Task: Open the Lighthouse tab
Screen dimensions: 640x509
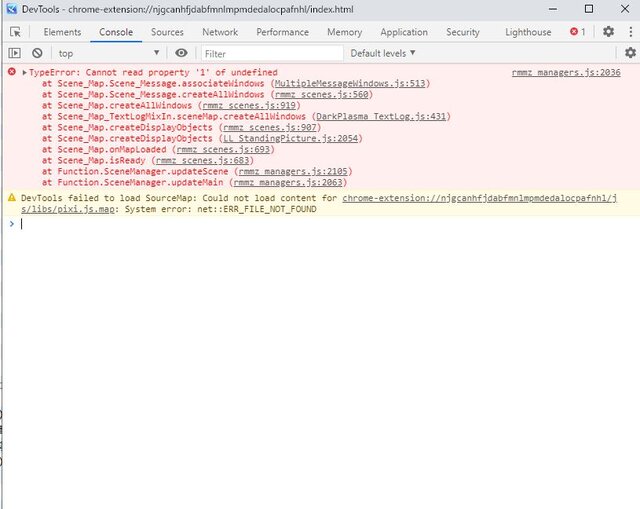Action: (528, 32)
